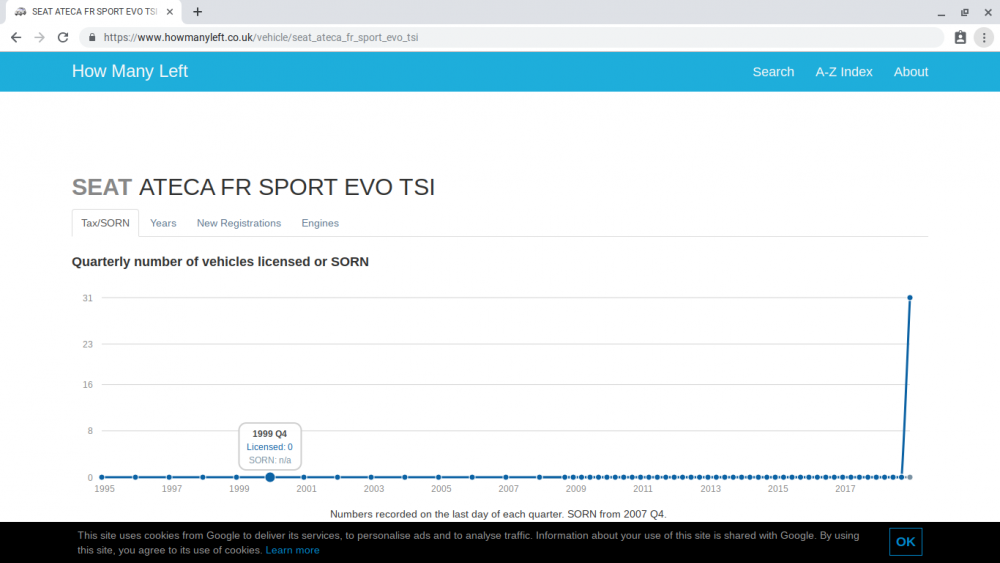Viewport: 1000px width, 563px height.
Task: Switch to the Tax/SORN tab
Action: click(x=105, y=223)
